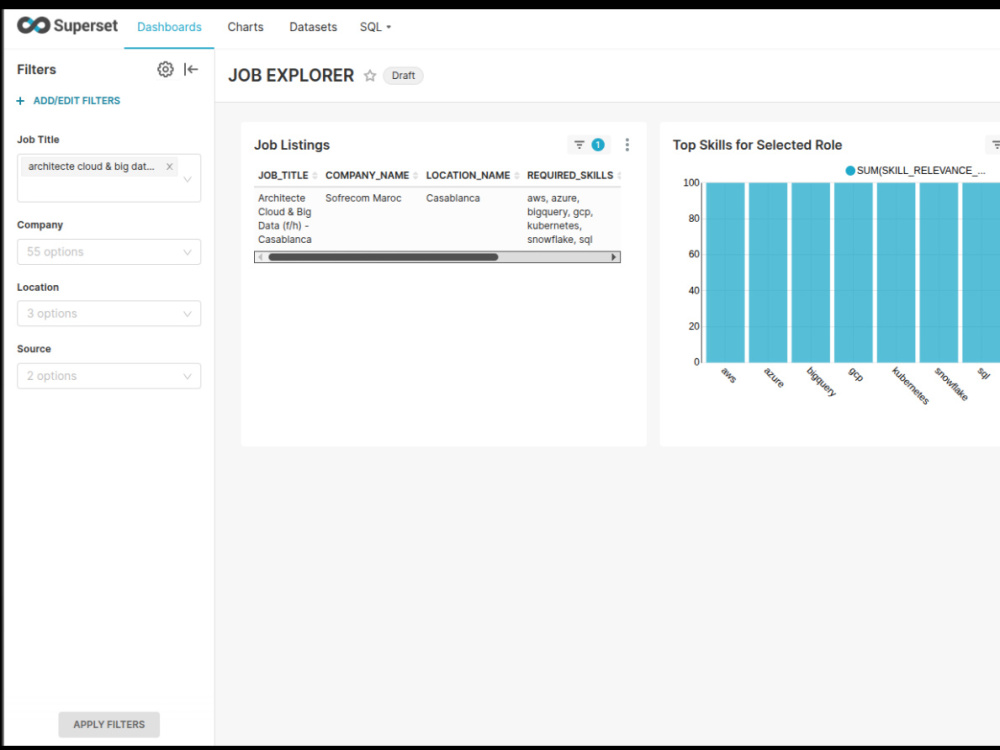Screen dimensions: 1000x750
Task: Click the JOB EXPLORER dashboard title
Action: pyautogui.click(x=291, y=75)
